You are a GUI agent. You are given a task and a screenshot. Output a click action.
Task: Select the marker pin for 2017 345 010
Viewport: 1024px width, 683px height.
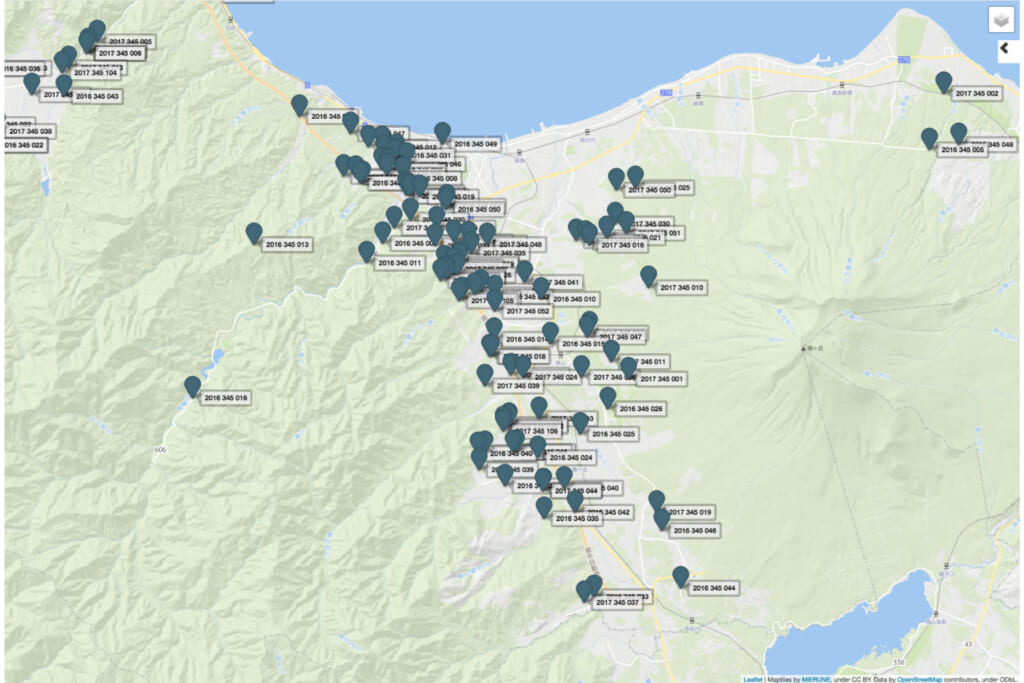pos(648,275)
